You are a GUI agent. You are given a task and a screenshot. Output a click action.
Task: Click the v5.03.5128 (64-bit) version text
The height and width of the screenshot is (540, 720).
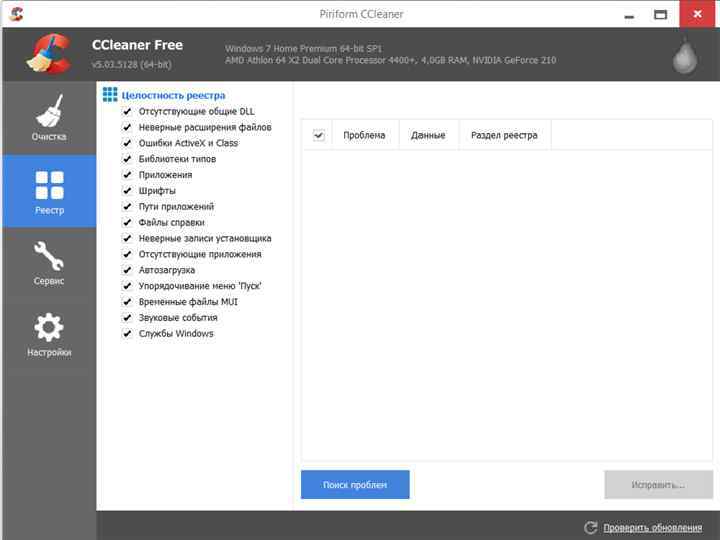(132, 64)
